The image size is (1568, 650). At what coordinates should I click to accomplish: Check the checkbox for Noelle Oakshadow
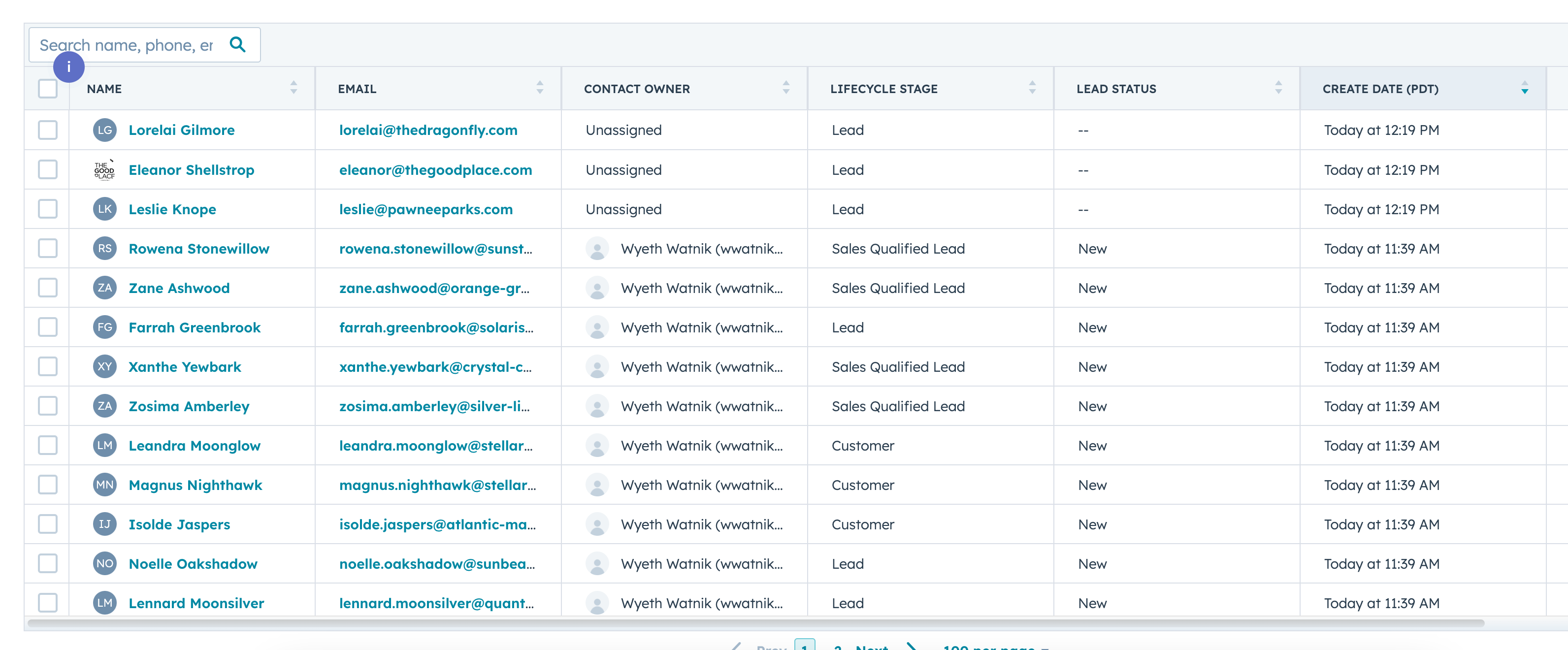pyautogui.click(x=47, y=563)
